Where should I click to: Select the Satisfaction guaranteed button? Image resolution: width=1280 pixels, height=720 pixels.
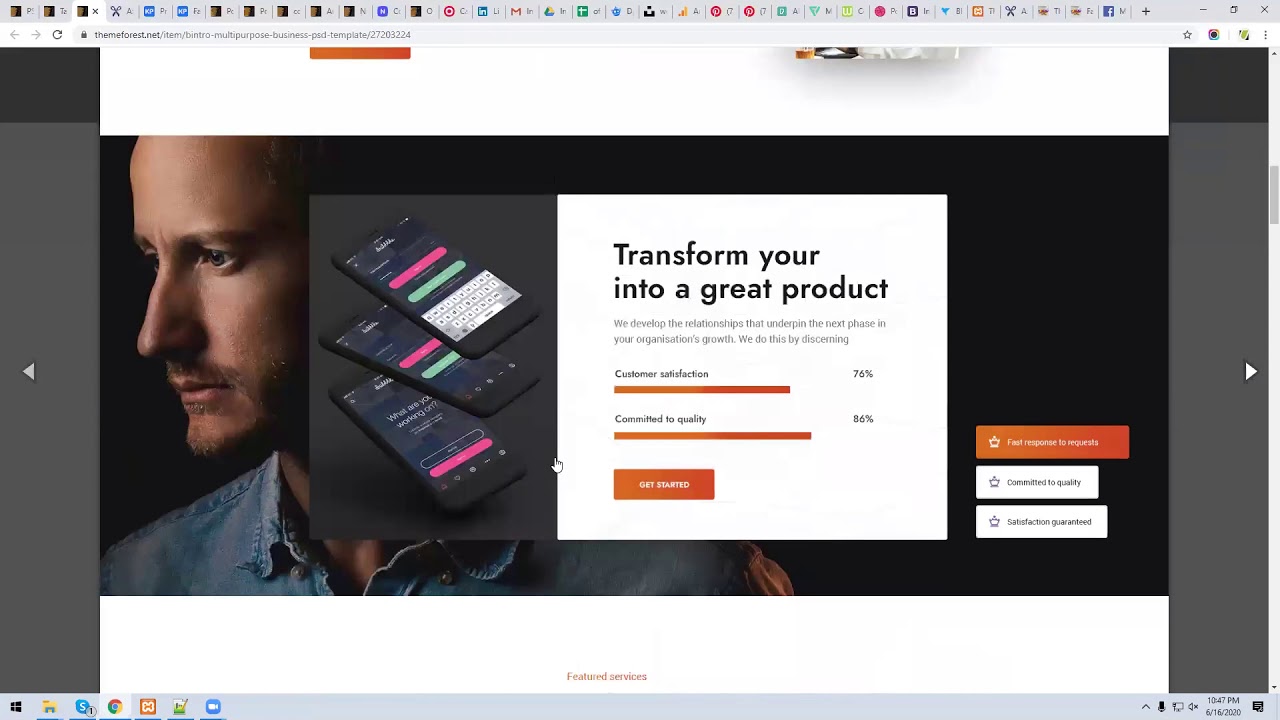(1041, 522)
